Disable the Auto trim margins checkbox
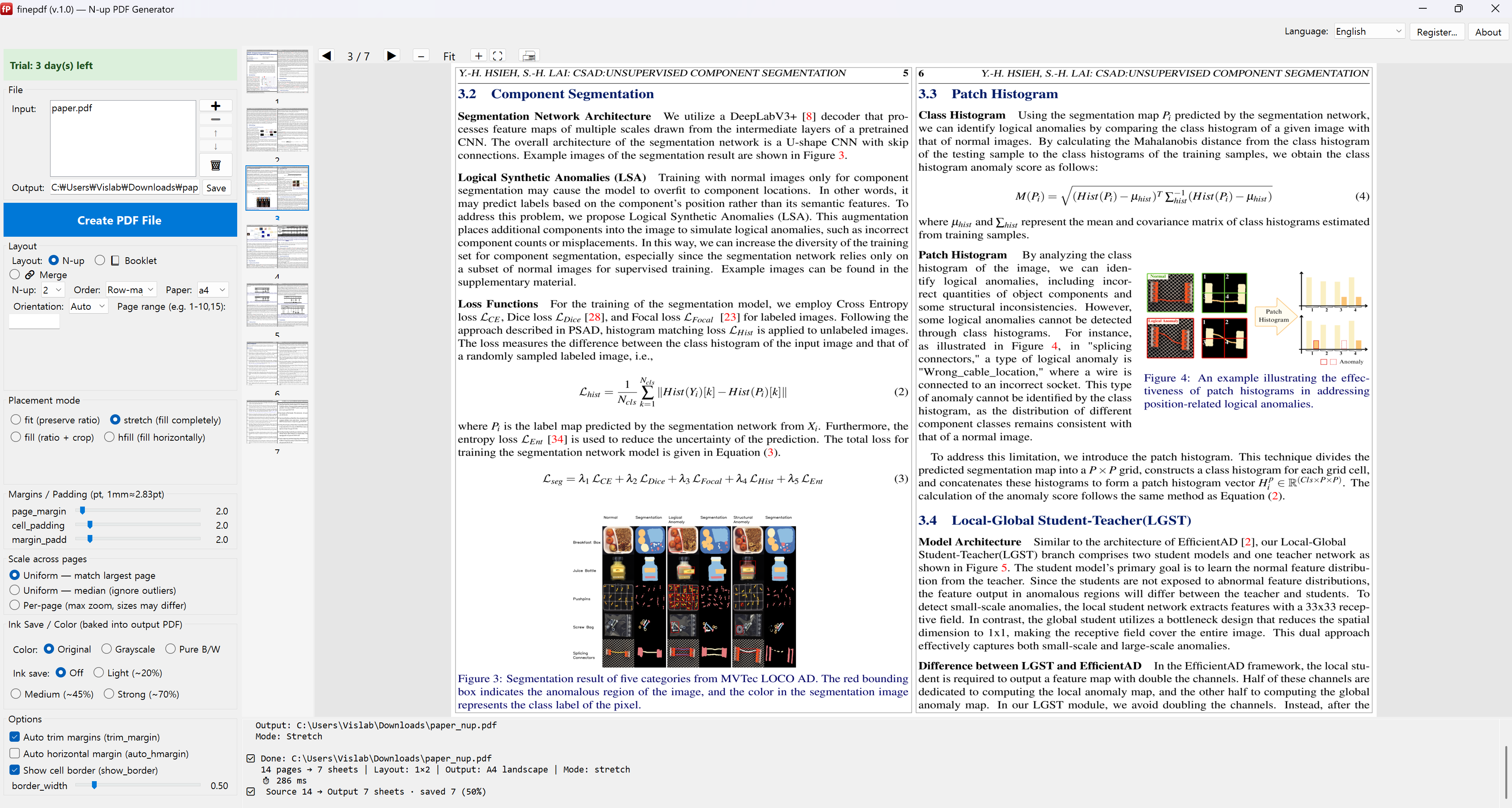This screenshot has height=808, width=1512. click(x=15, y=737)
